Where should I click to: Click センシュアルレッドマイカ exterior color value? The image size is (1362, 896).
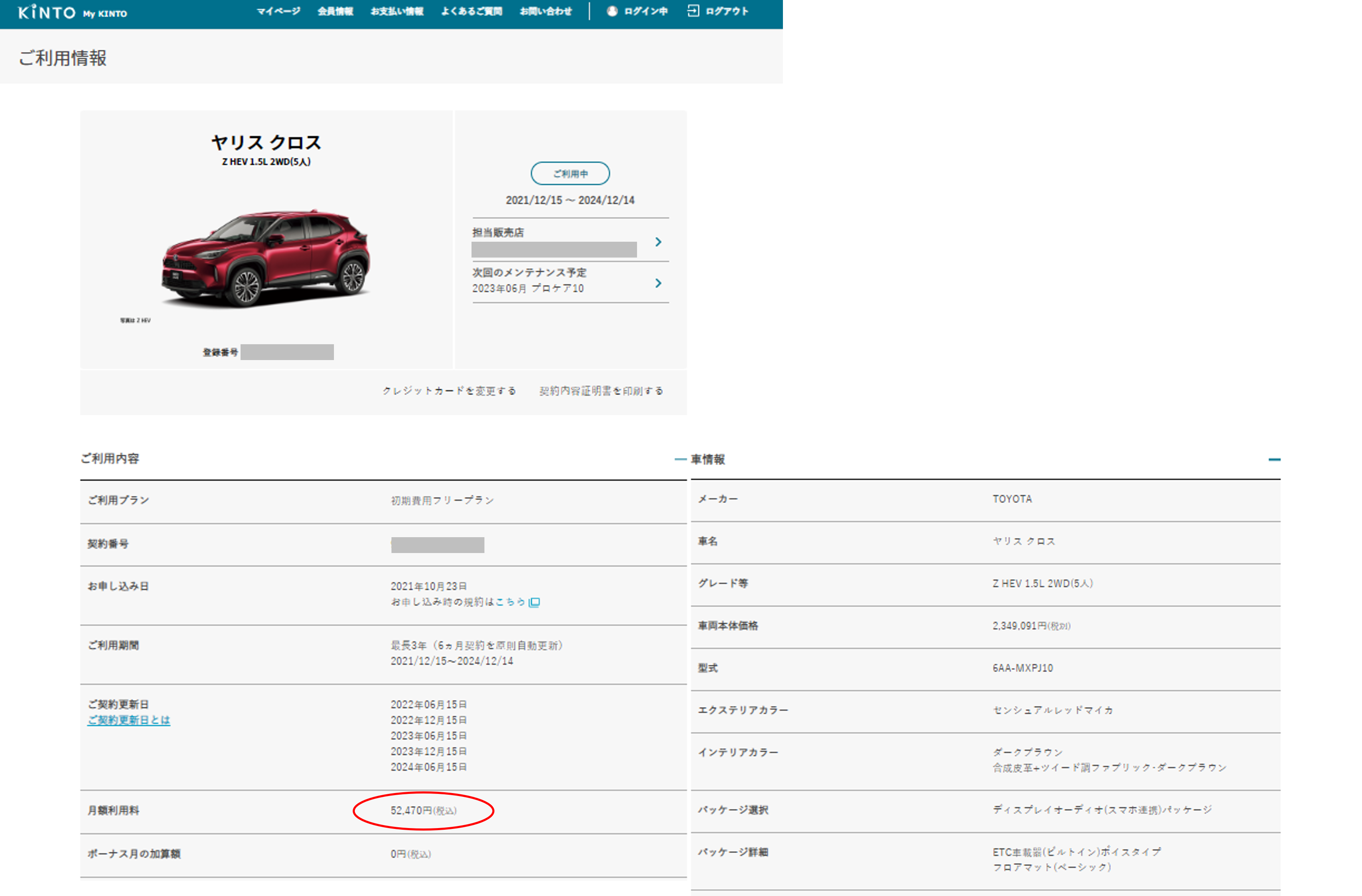click(x=1053, y=710)
